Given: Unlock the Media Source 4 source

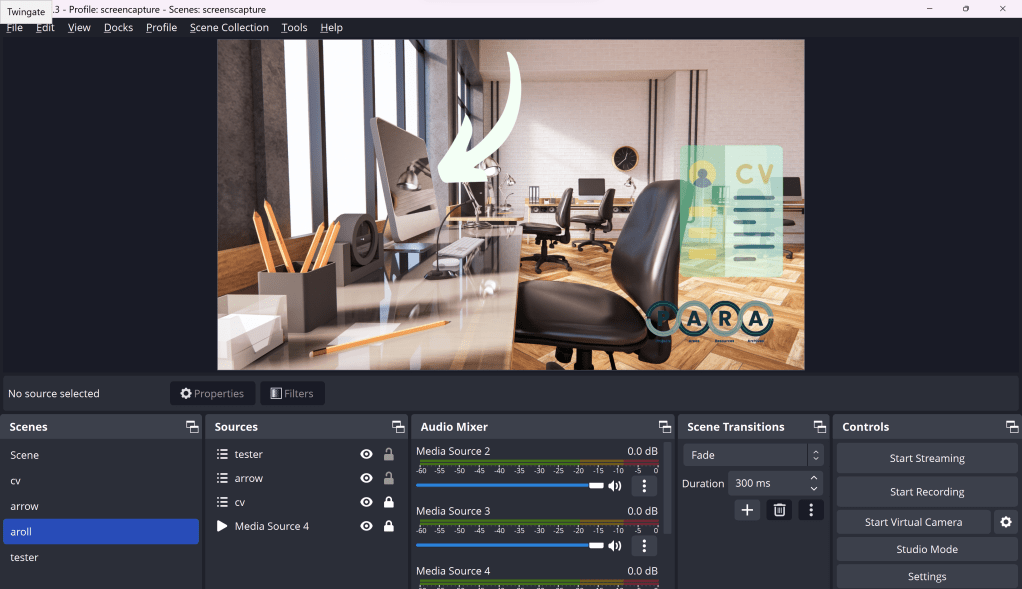Looking at the screenshot, I should (388, 526).
